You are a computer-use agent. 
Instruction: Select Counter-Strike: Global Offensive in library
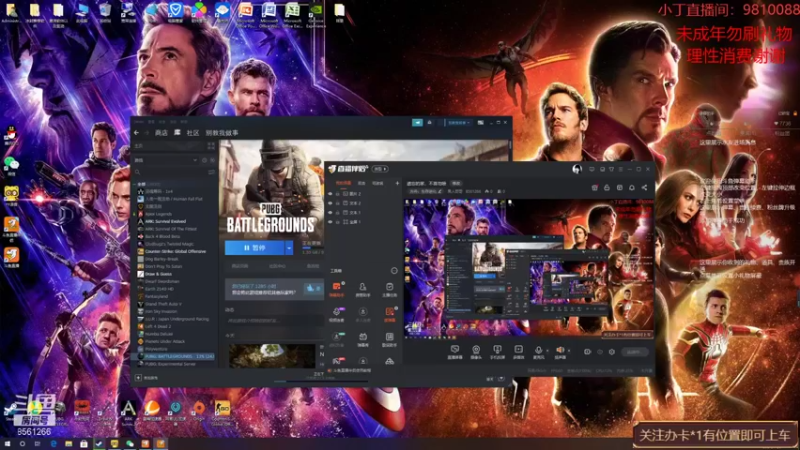click(176, 251)
